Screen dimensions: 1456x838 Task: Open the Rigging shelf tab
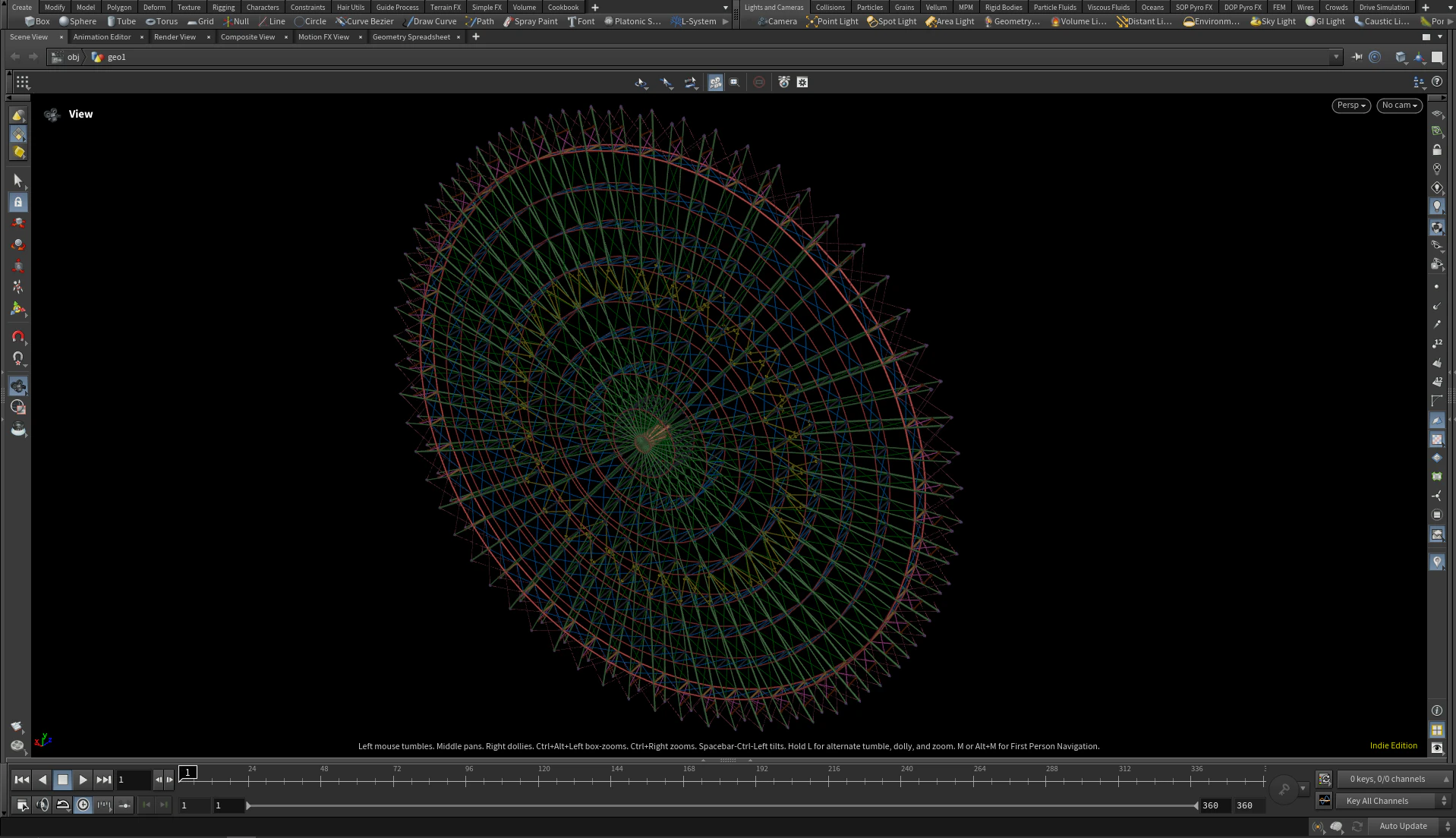click(223, 7)
